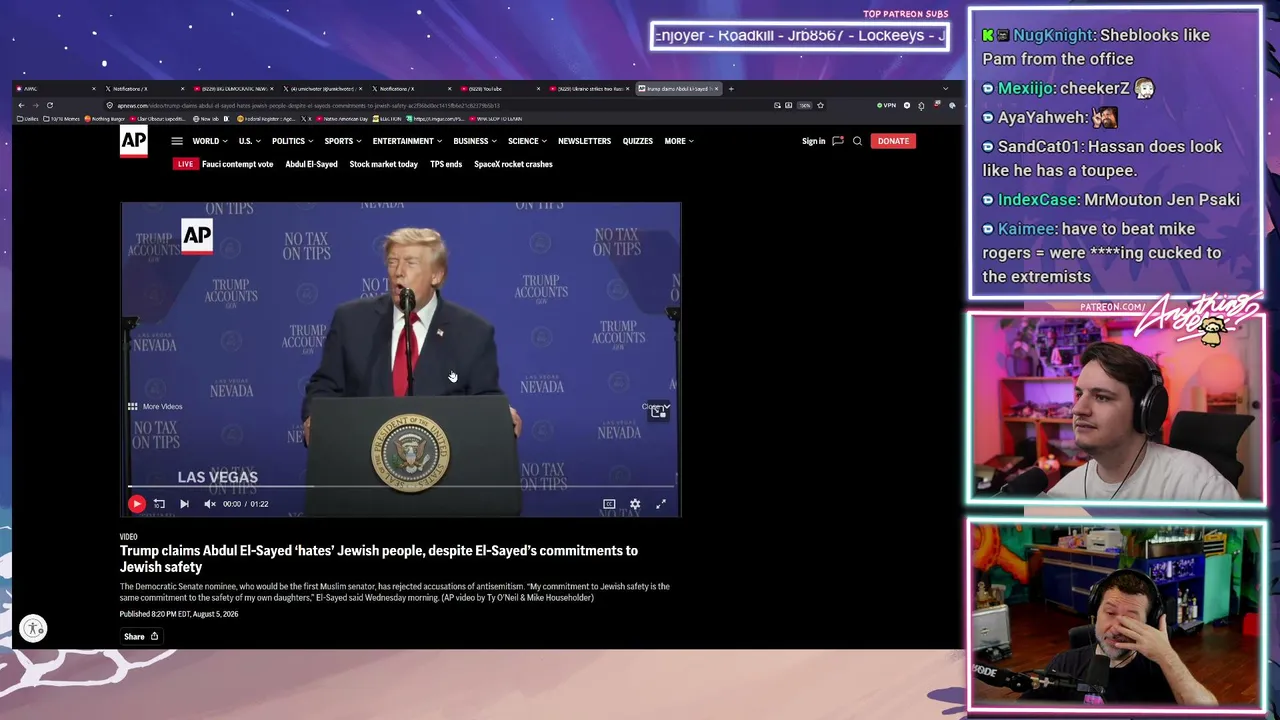
Task: Open a new browser tab
Action: pyautogui.click(x=731, y=89)
